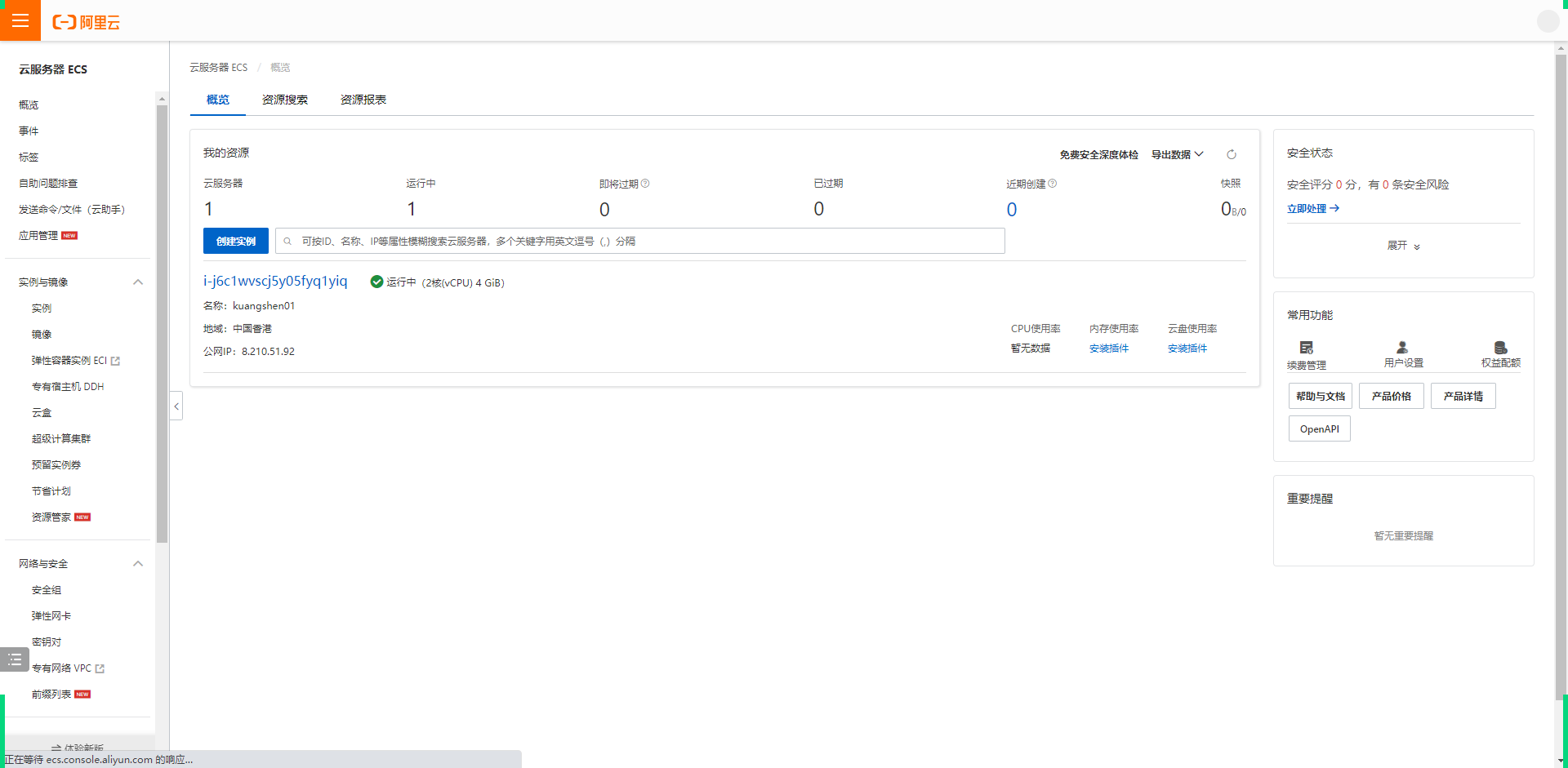
Task: Click the arrow after 立即处理
Action: tap(1334, 208)
